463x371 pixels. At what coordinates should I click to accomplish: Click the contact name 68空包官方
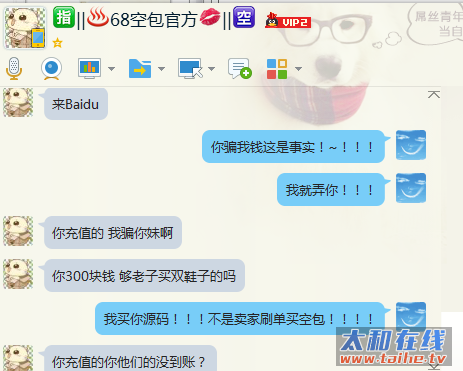153,20
